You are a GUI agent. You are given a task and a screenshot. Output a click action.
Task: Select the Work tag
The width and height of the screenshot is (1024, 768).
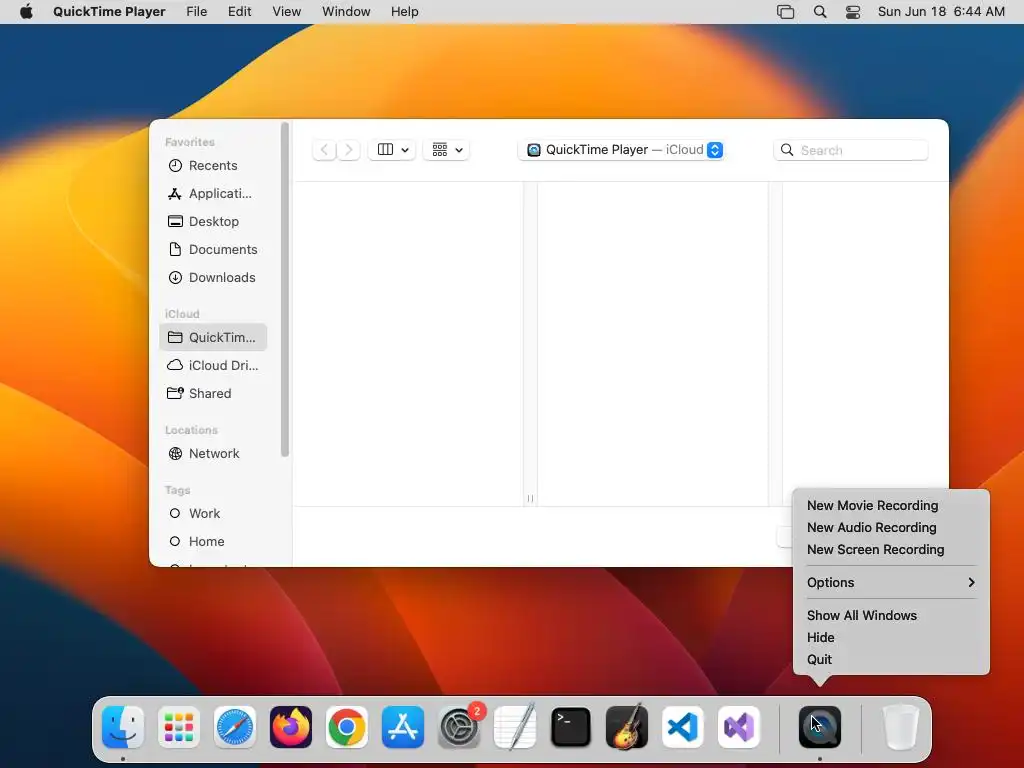tap(213, 514)
